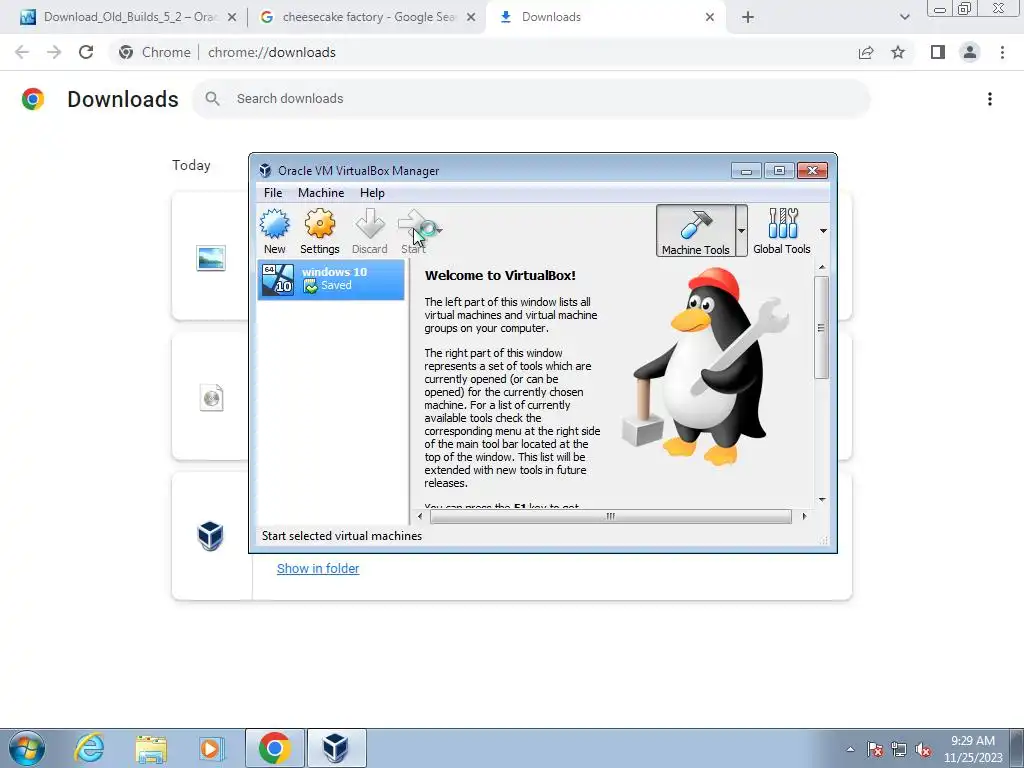This screenshot has width=1024, height=768.
Task: Click Chrome forward arrow
Action: click(x=54, y=52)
